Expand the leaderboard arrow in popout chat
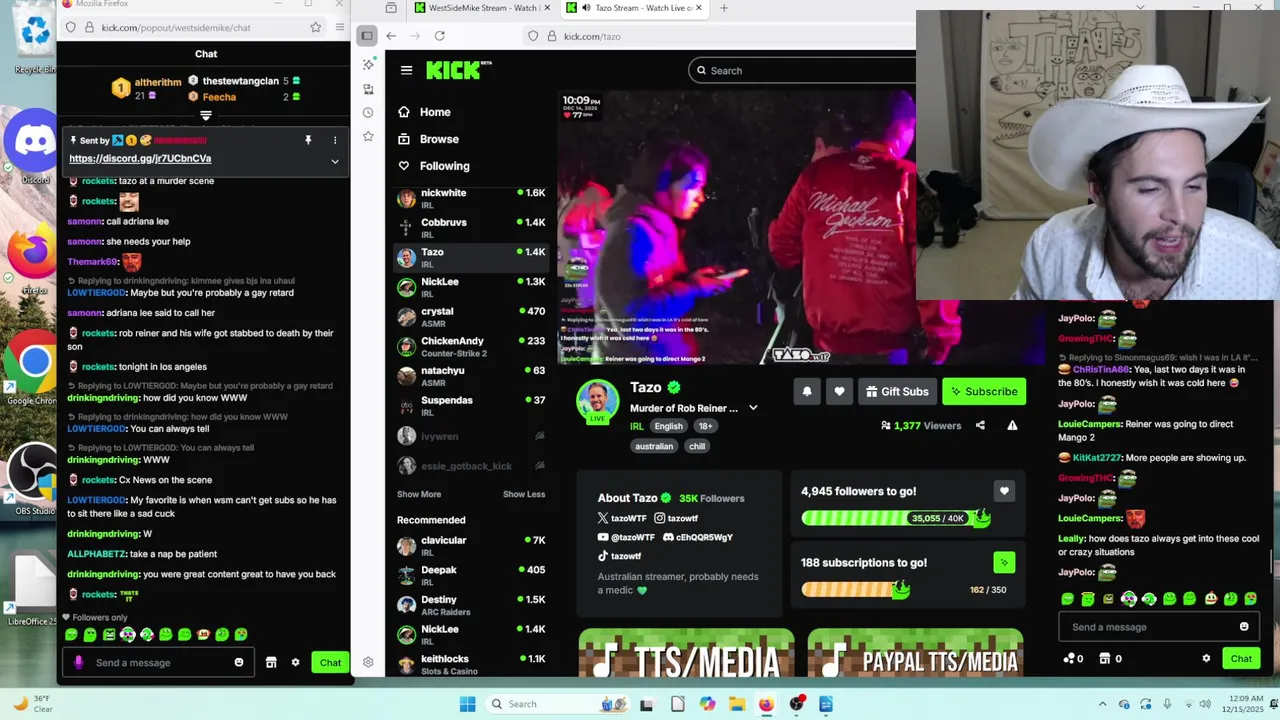1280x720 pixels. pyautogui.click(x=206, y=116)
